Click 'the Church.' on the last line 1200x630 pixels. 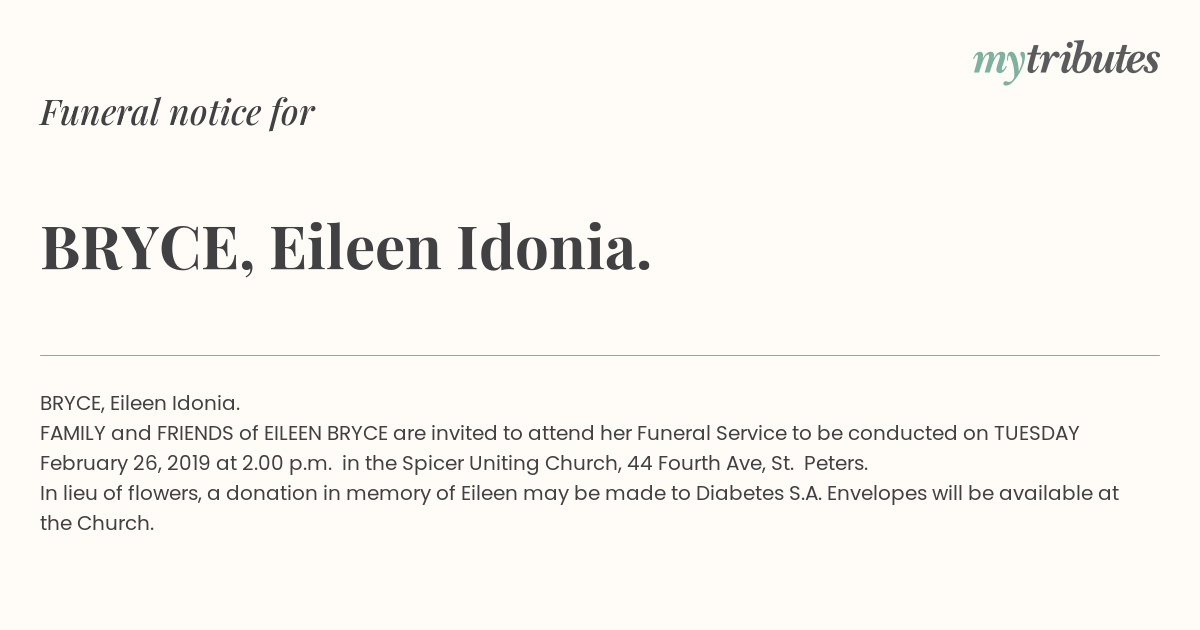point(97,523)
